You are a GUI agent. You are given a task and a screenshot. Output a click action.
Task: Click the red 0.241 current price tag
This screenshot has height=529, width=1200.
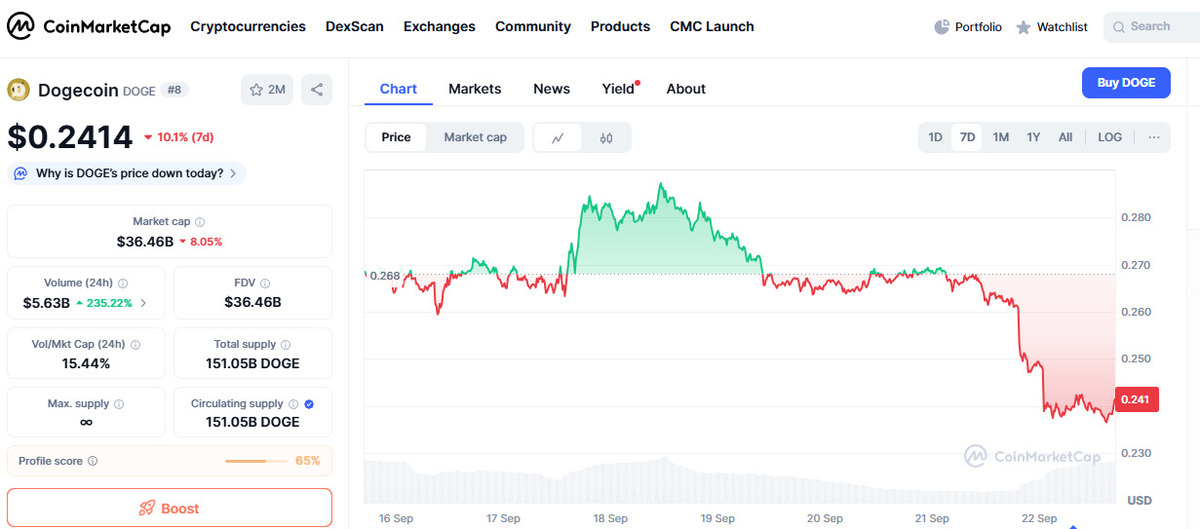point(1136,399)
